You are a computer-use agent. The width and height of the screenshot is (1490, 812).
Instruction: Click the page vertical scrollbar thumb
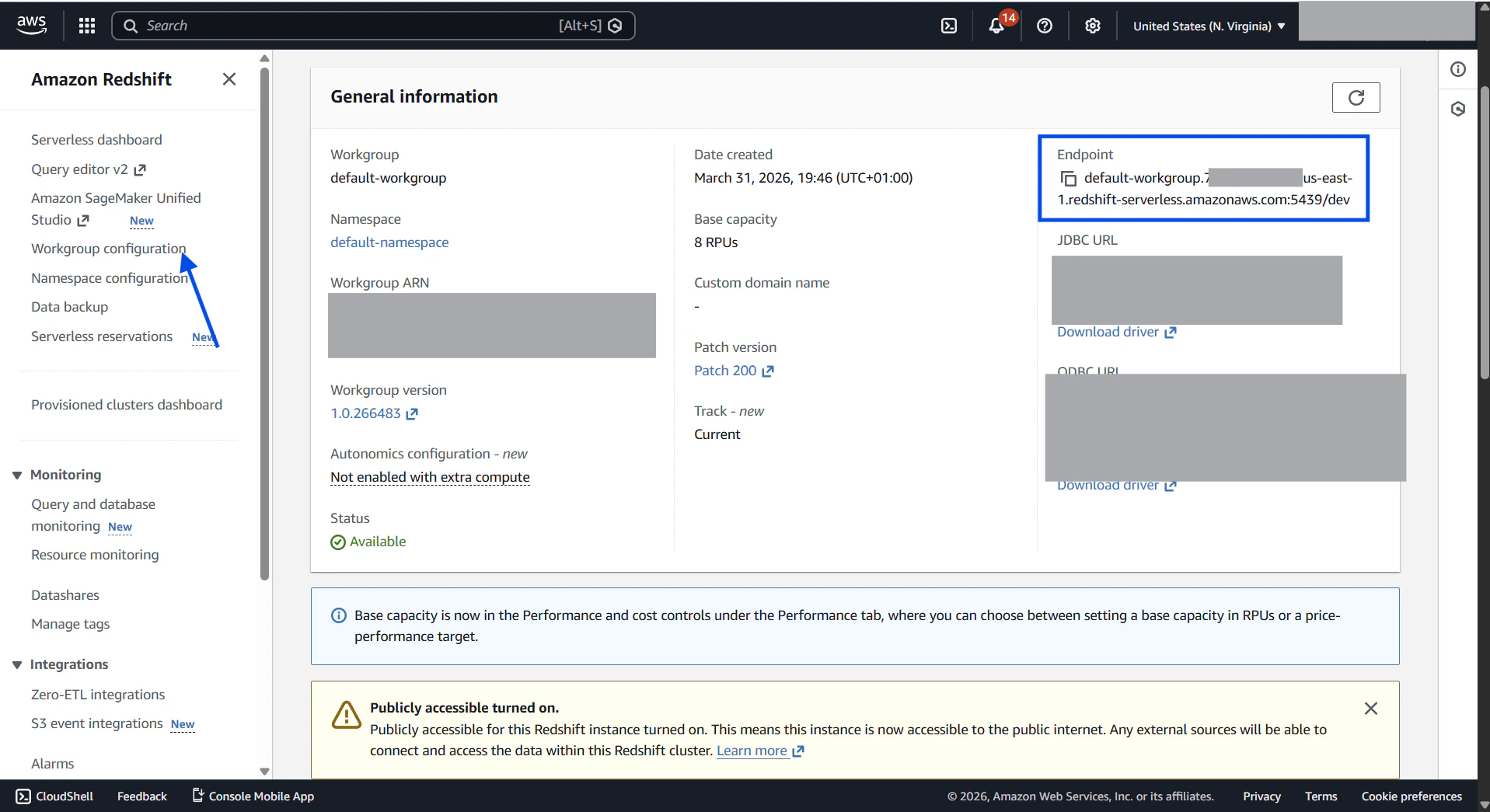pyautogui.click(x=1484, y=233)
